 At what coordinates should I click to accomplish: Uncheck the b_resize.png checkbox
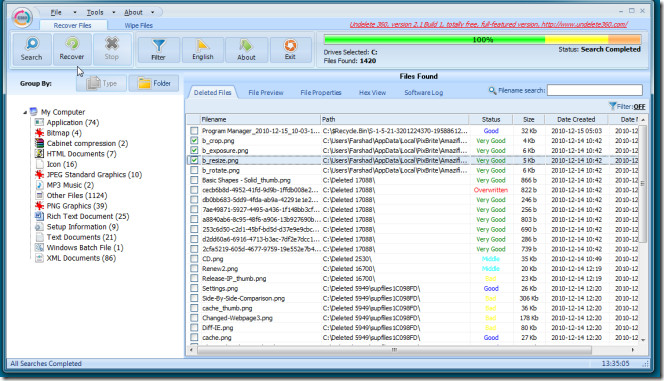194,160
